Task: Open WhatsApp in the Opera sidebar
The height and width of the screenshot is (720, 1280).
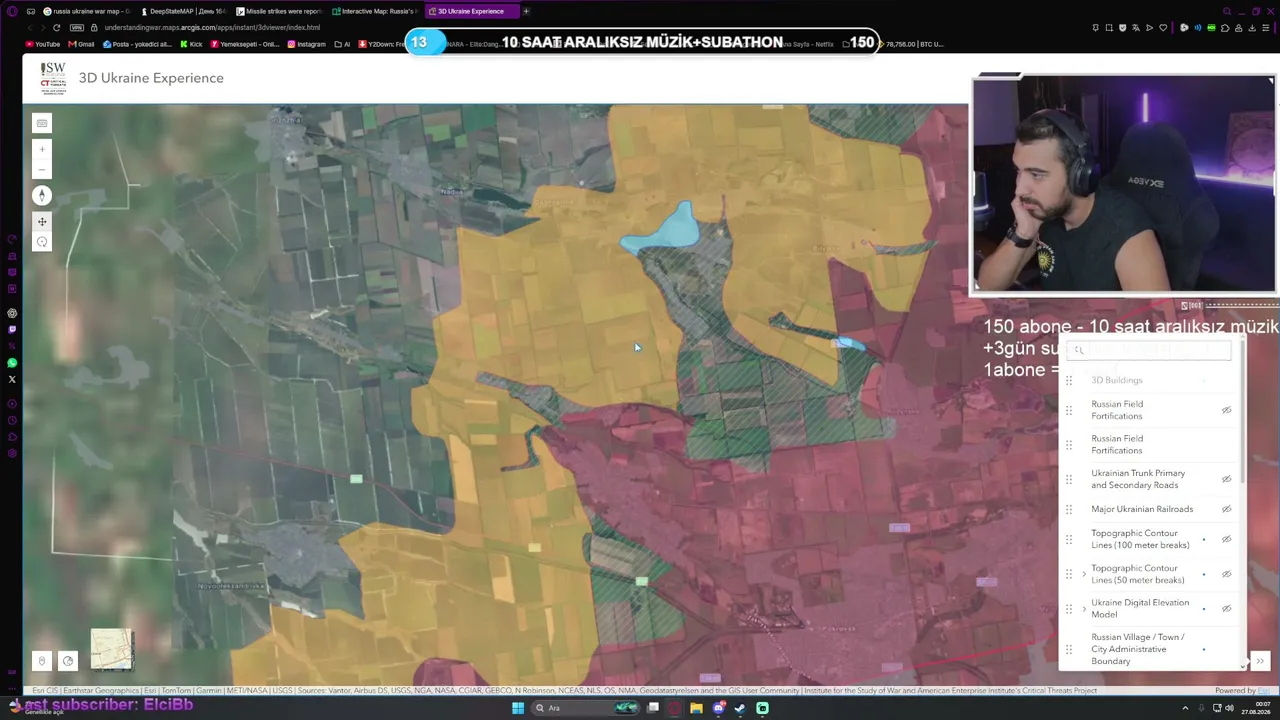Action: (12, 363)
